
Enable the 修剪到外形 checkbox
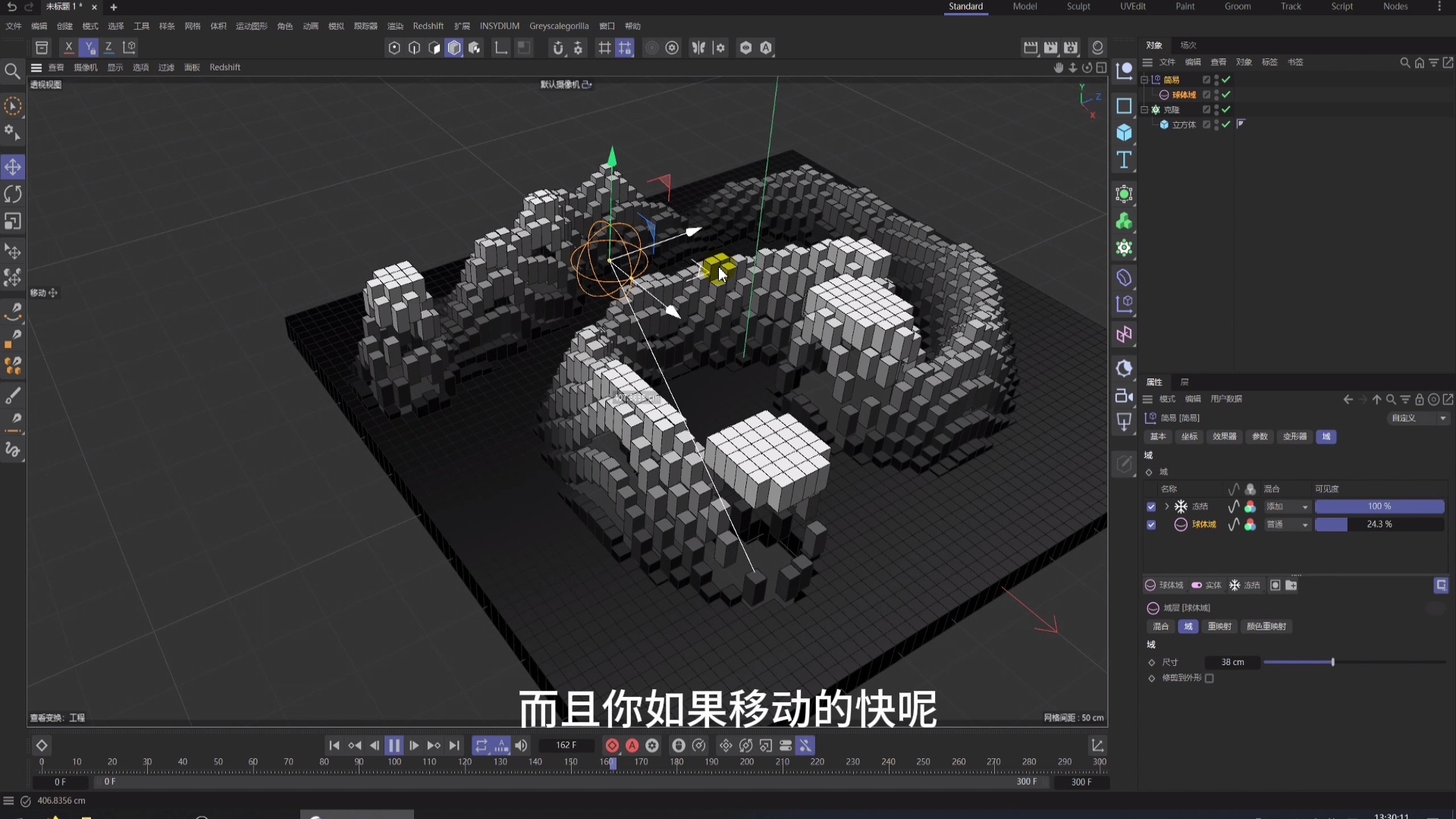pos(1209,679)
